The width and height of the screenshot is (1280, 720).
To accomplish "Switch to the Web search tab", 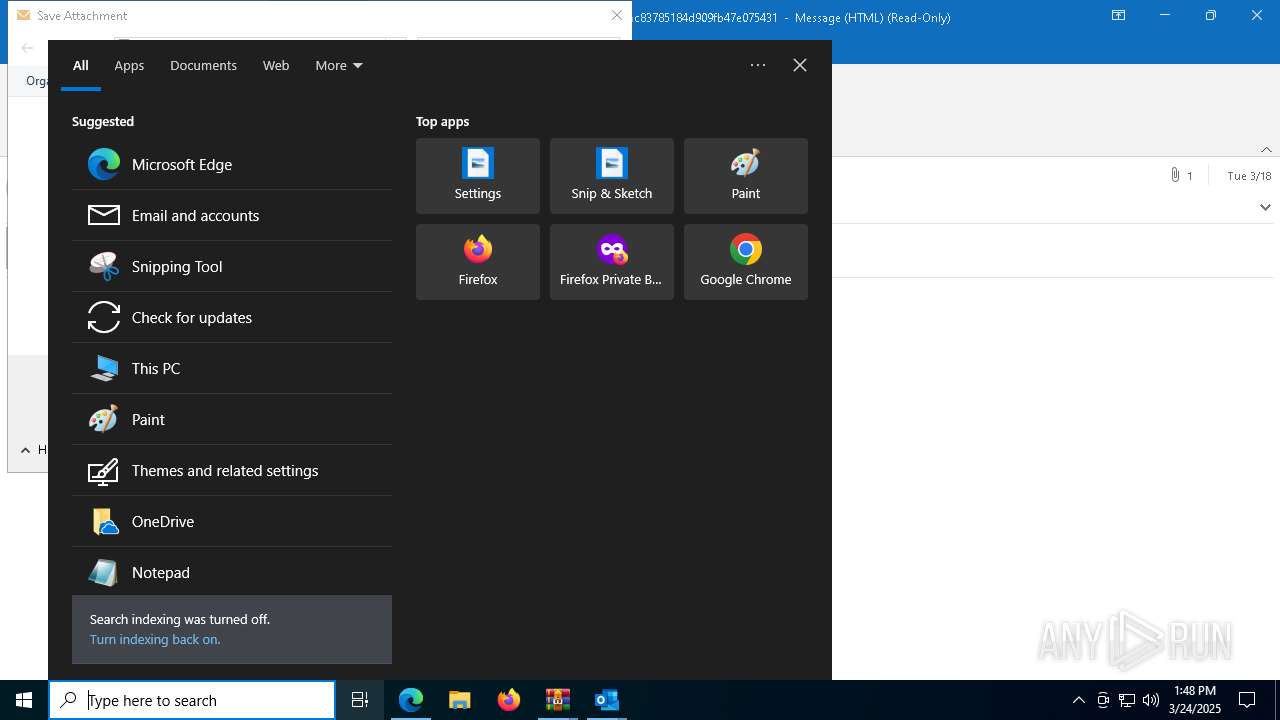I will point(276,65).
